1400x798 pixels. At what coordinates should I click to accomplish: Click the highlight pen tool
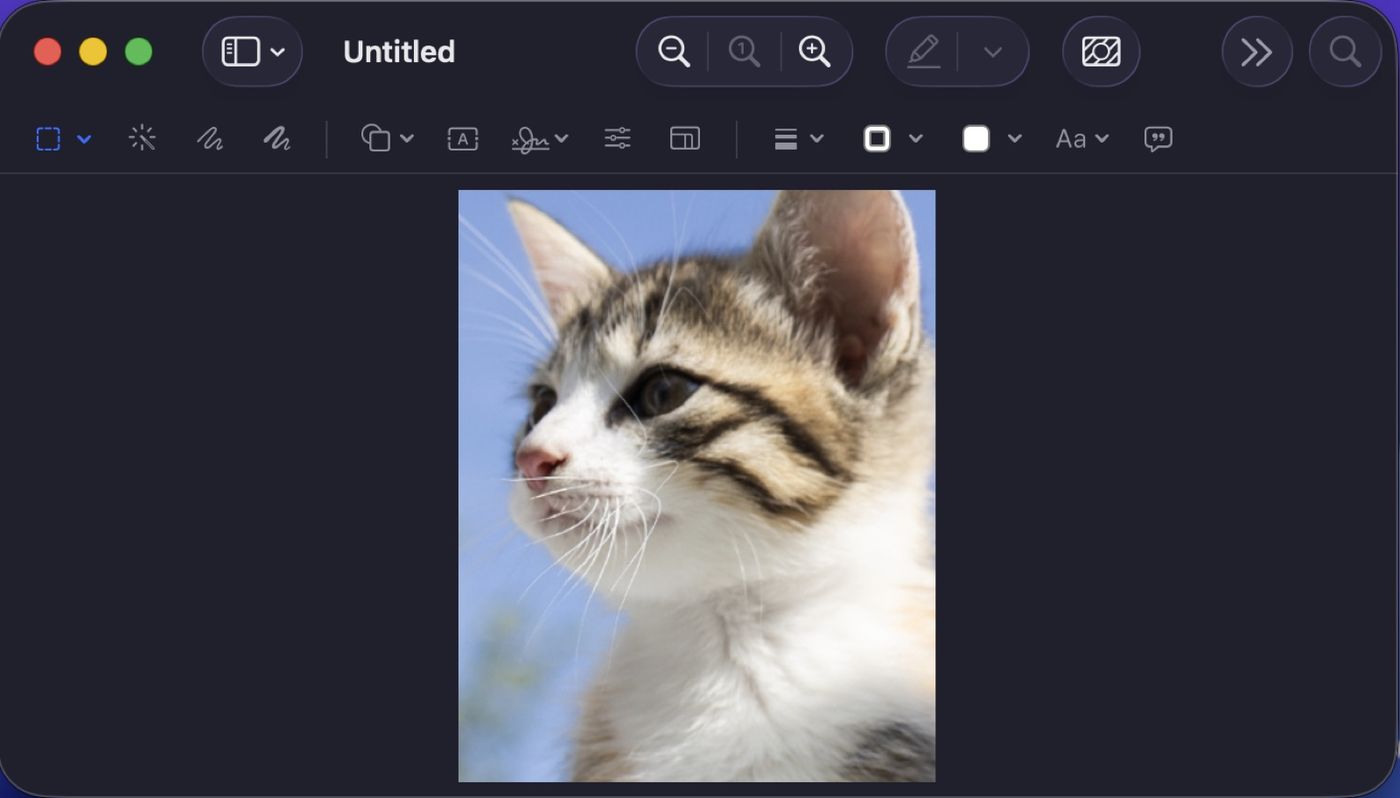tap(924, 52)
